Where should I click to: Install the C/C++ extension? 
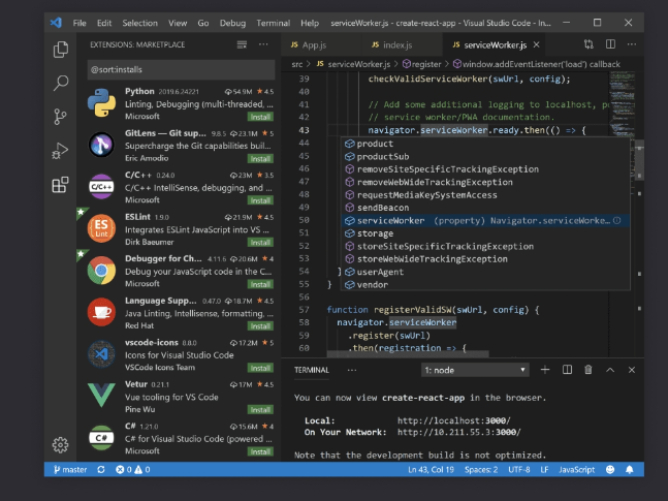260,200
